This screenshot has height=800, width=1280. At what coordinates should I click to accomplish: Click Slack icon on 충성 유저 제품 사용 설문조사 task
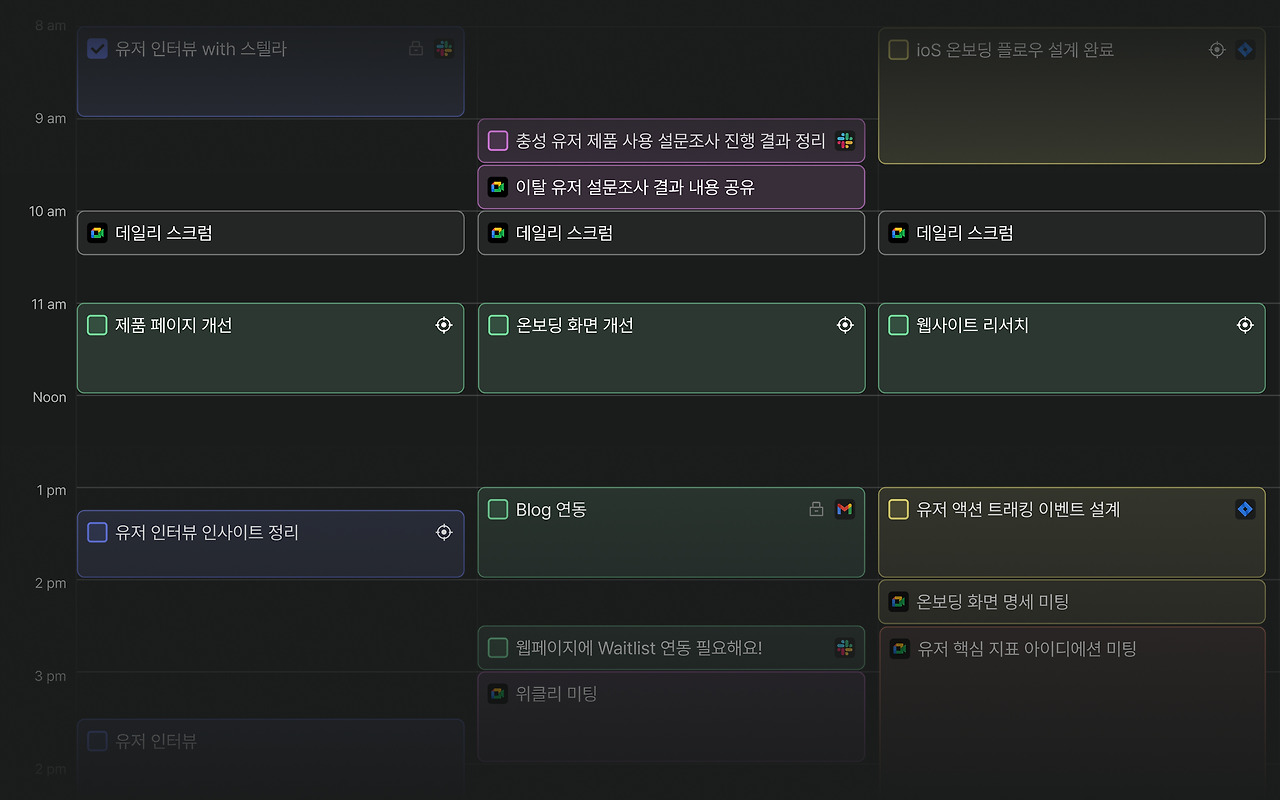[845, 141]
